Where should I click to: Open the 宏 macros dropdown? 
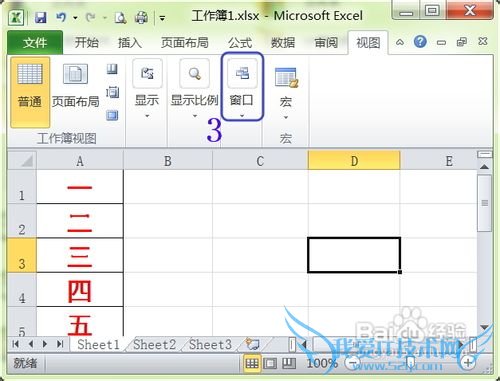[286, 93]
